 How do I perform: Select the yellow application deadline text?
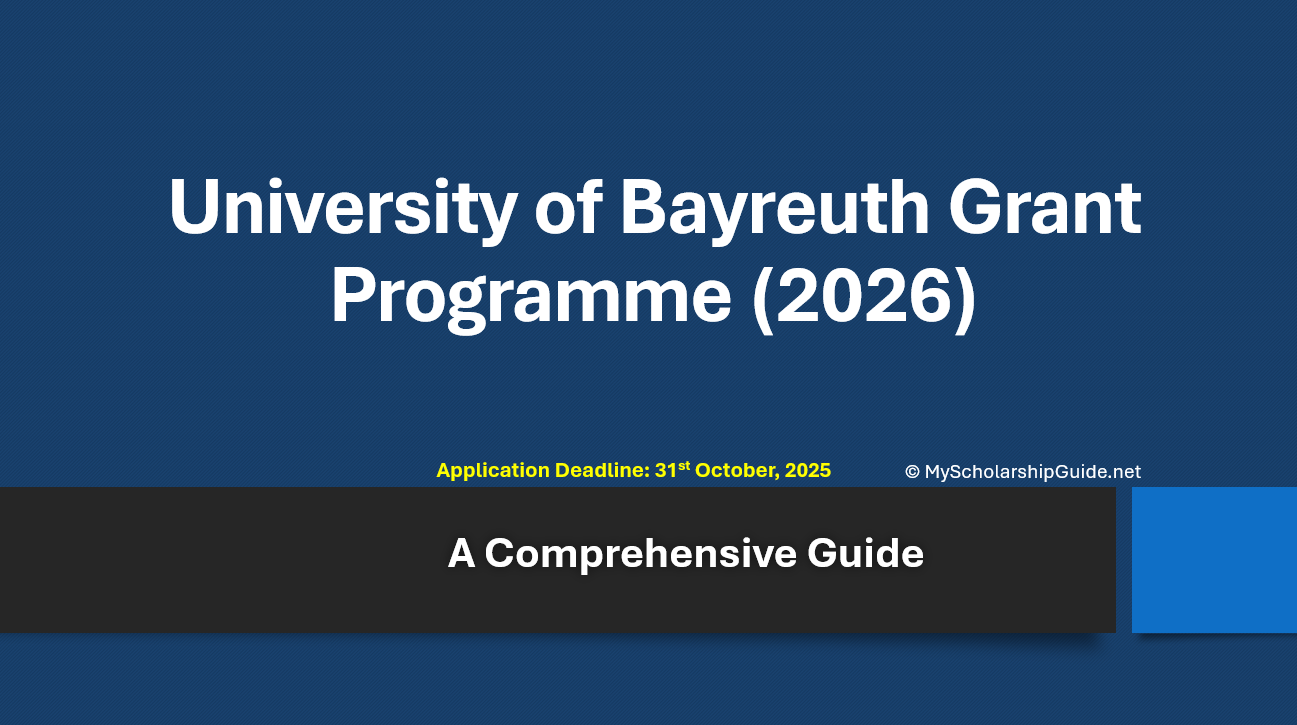click(x=633, y=470)
